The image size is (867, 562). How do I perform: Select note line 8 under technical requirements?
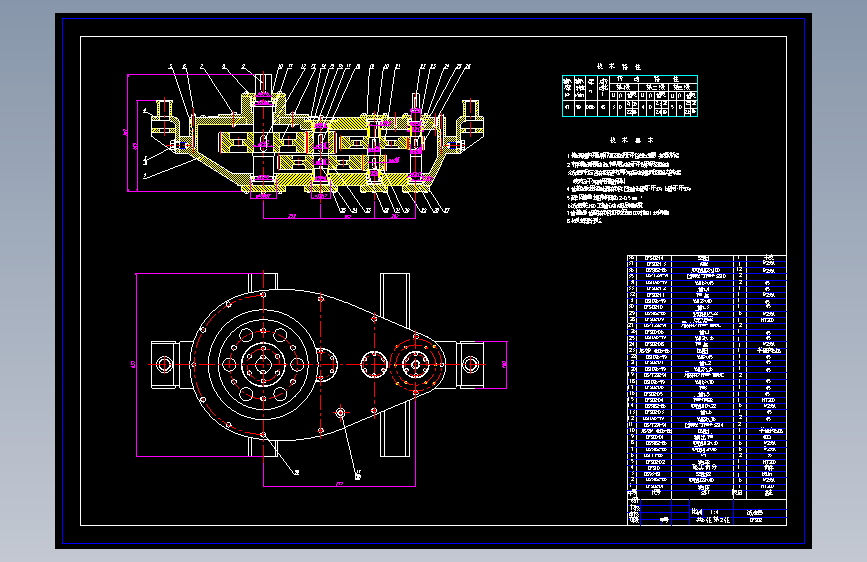[x=584, y=221]
